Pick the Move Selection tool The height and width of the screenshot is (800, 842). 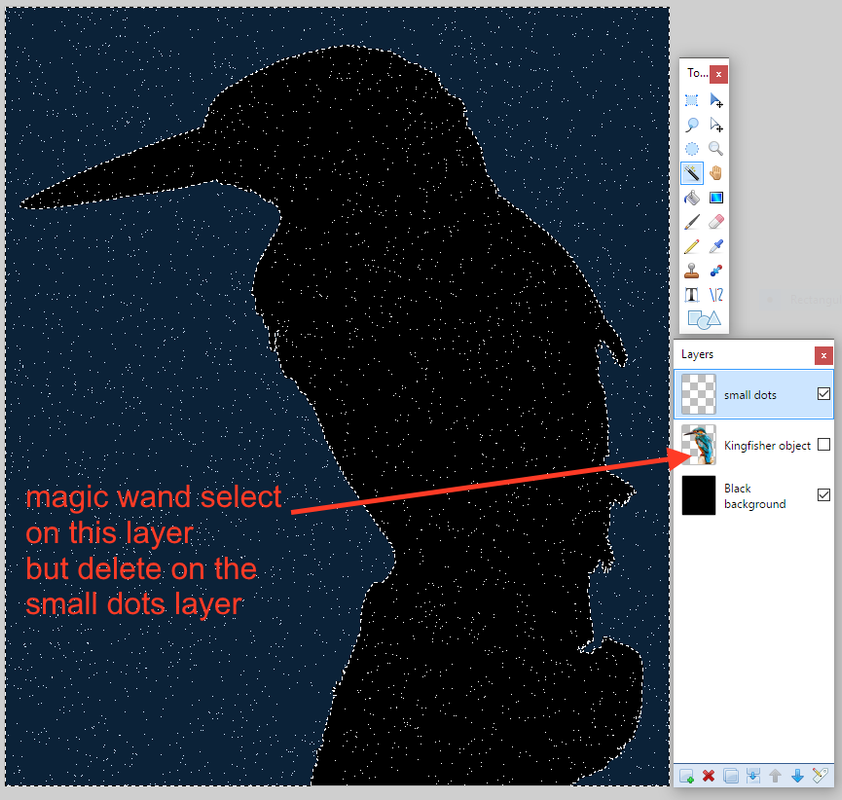716,125
